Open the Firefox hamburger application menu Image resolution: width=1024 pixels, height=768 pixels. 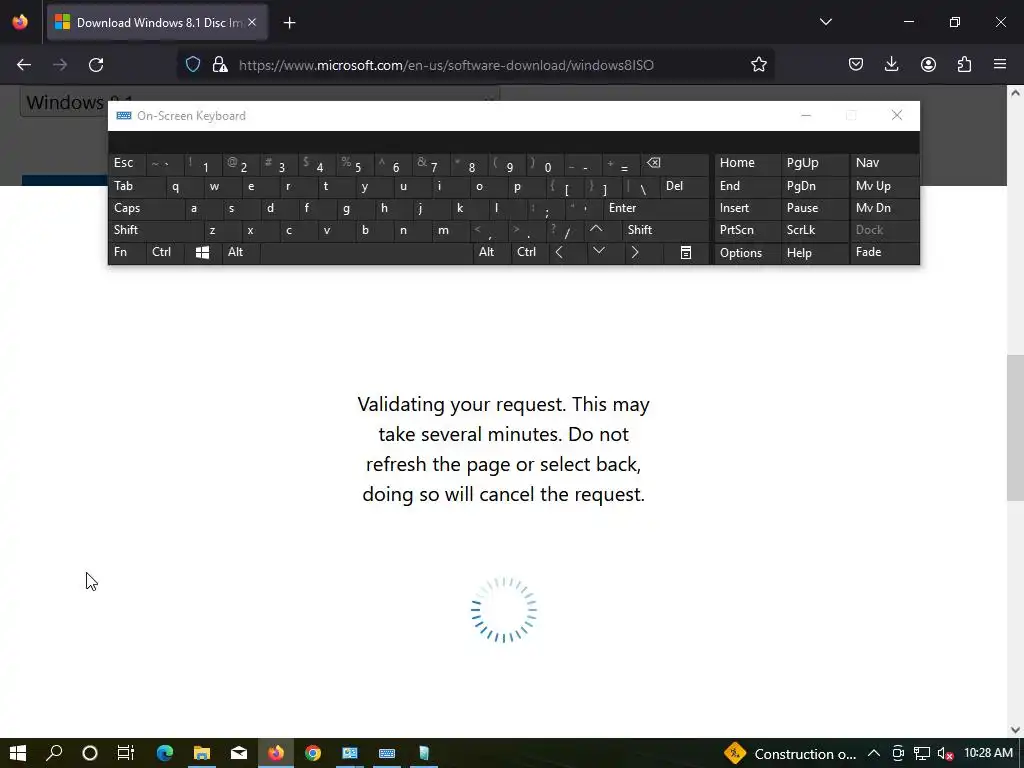point(1000,65)
